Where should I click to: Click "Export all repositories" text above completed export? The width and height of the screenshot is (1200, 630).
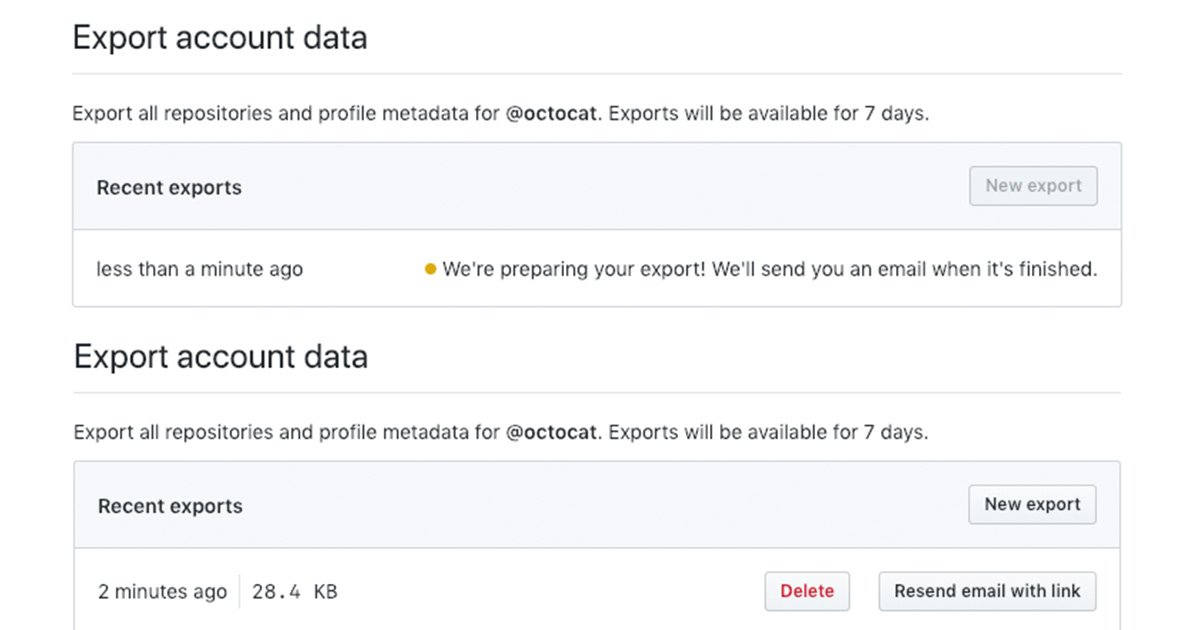point(173,433)
